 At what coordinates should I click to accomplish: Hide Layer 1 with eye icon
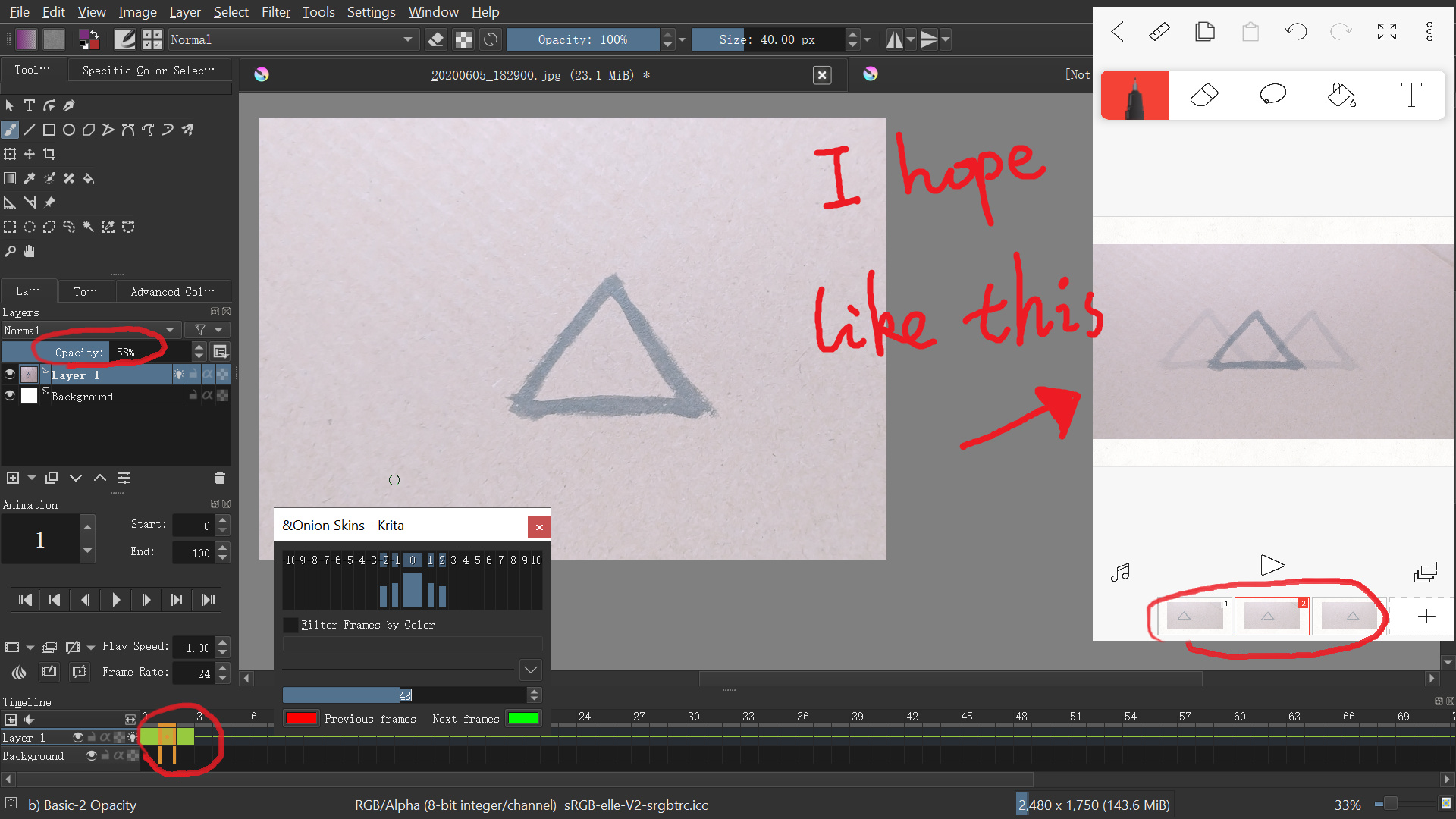pos(10,375)
